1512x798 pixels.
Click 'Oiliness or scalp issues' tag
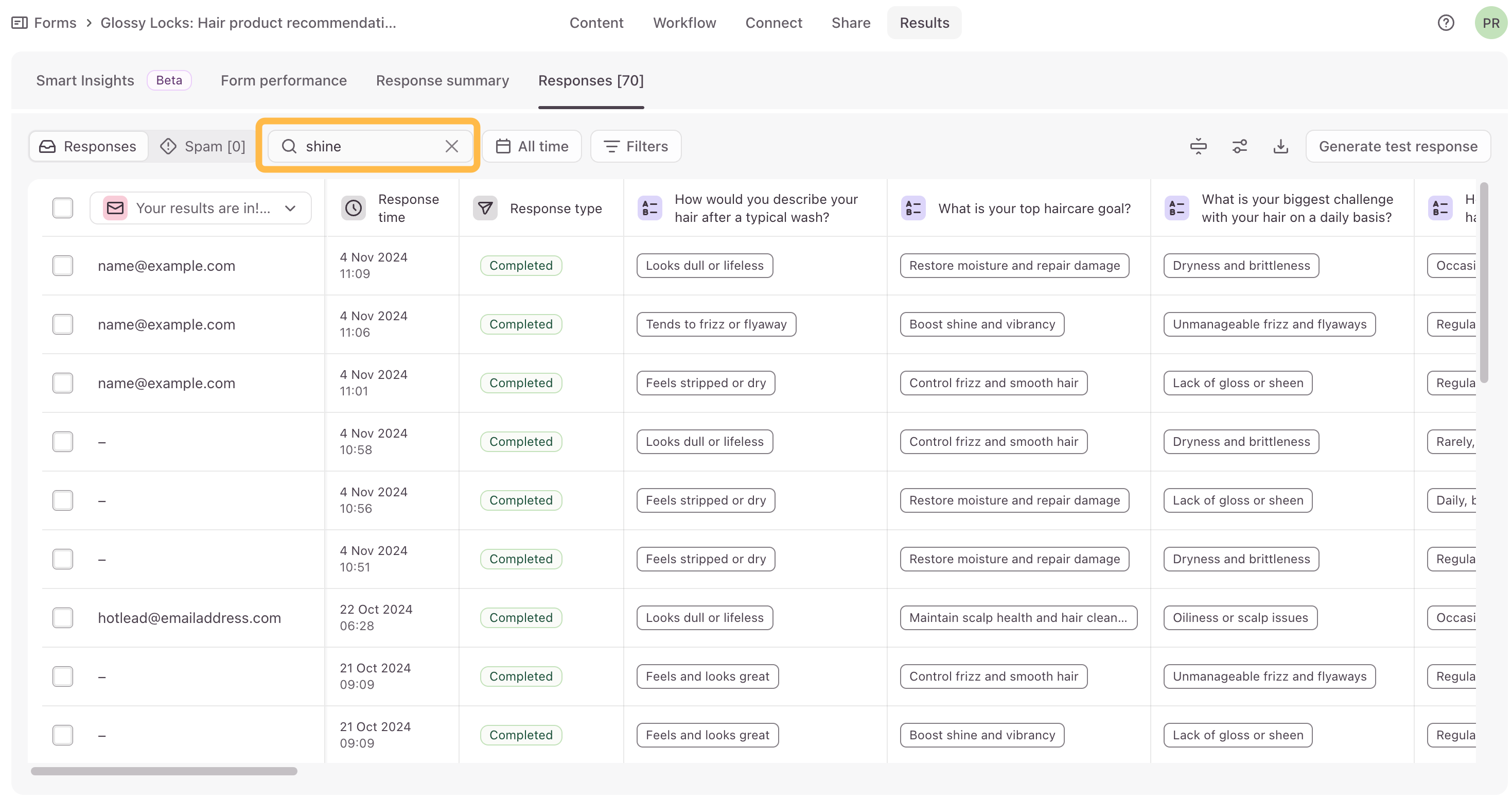coord(1240,618)
